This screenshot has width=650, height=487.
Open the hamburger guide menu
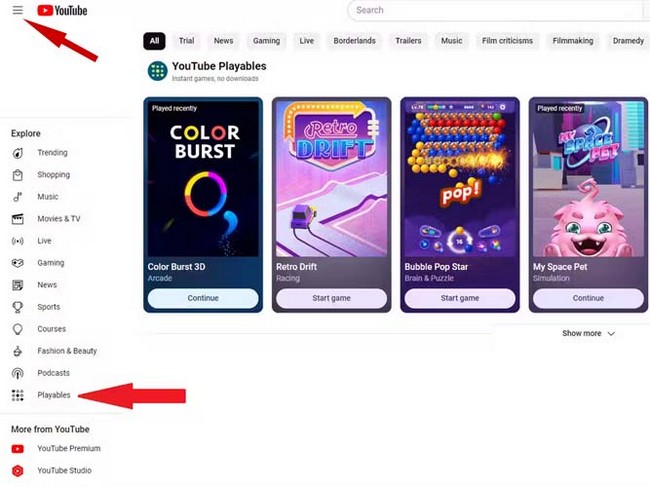17,10
